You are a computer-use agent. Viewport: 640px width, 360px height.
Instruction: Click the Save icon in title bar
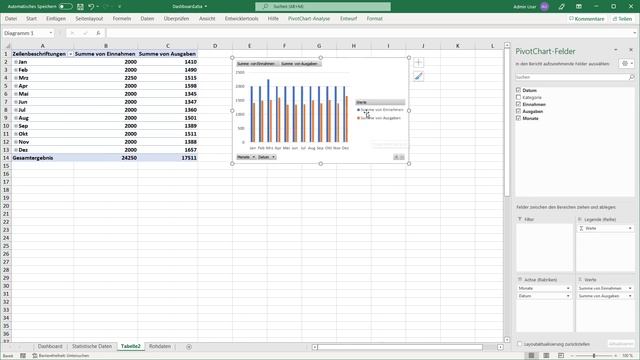click(x=80, y=7)
